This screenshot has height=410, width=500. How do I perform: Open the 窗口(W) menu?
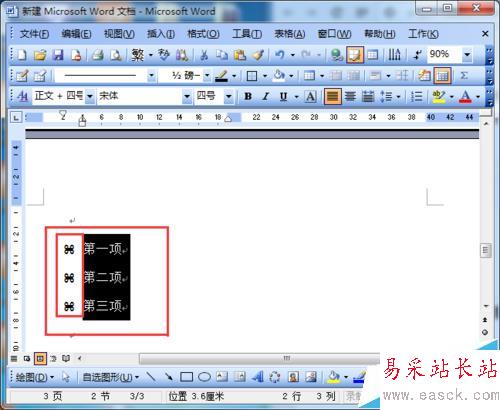point(334,34)
